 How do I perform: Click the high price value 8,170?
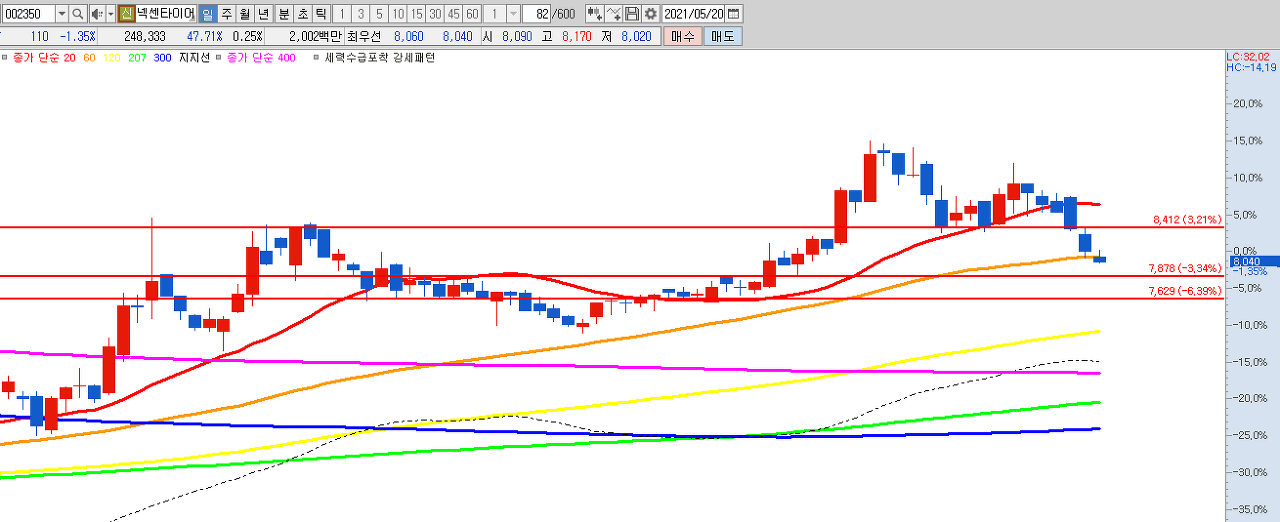click(577, 36)
